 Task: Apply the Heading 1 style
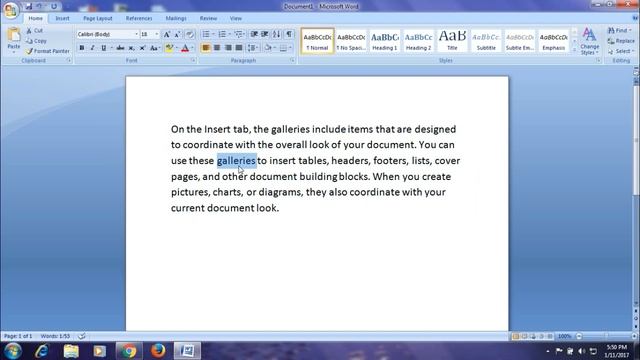click(x=384, y=41)
